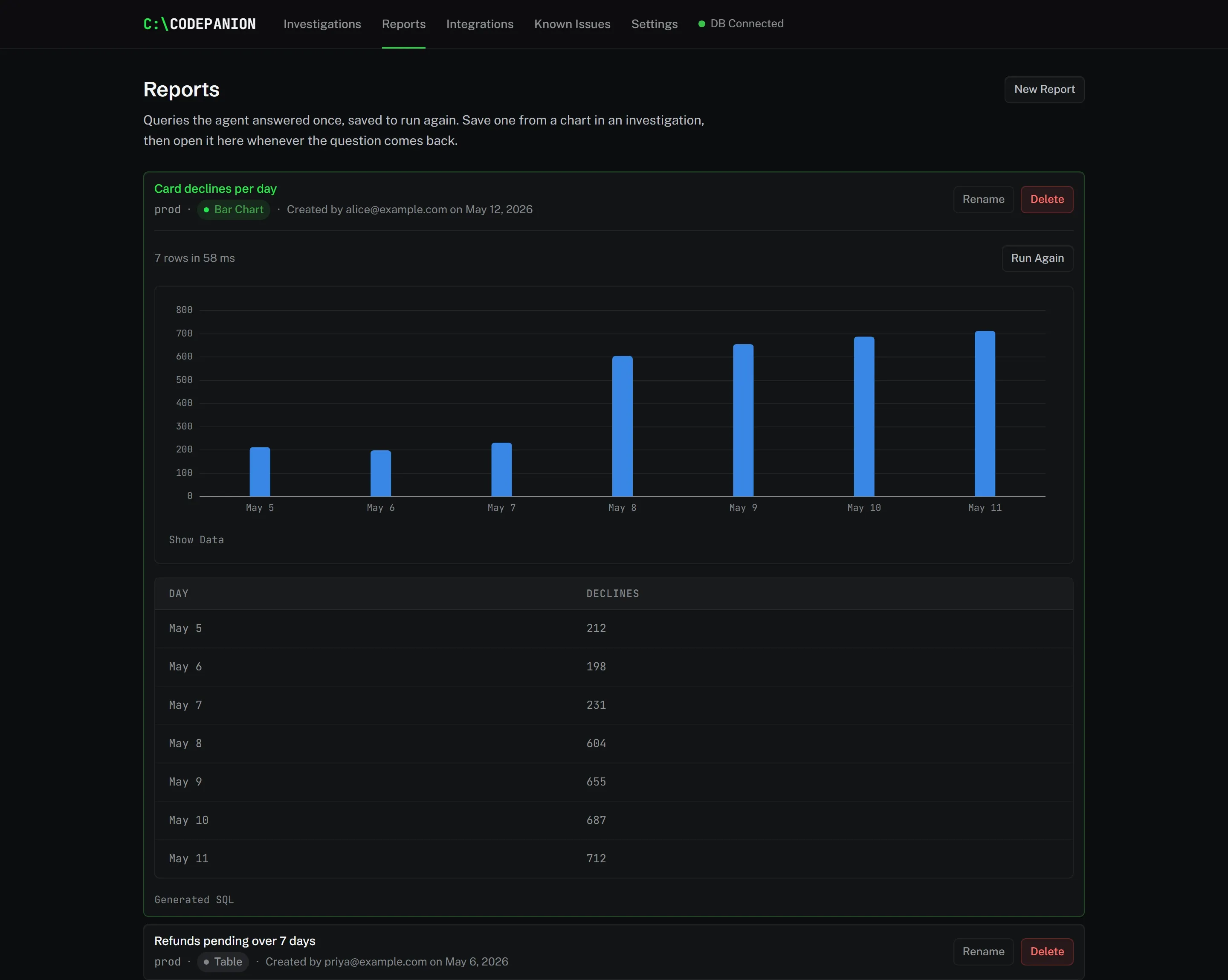Delete the Card declines per day report
Screen dimensions: 1228x980
coord(1046,200)
